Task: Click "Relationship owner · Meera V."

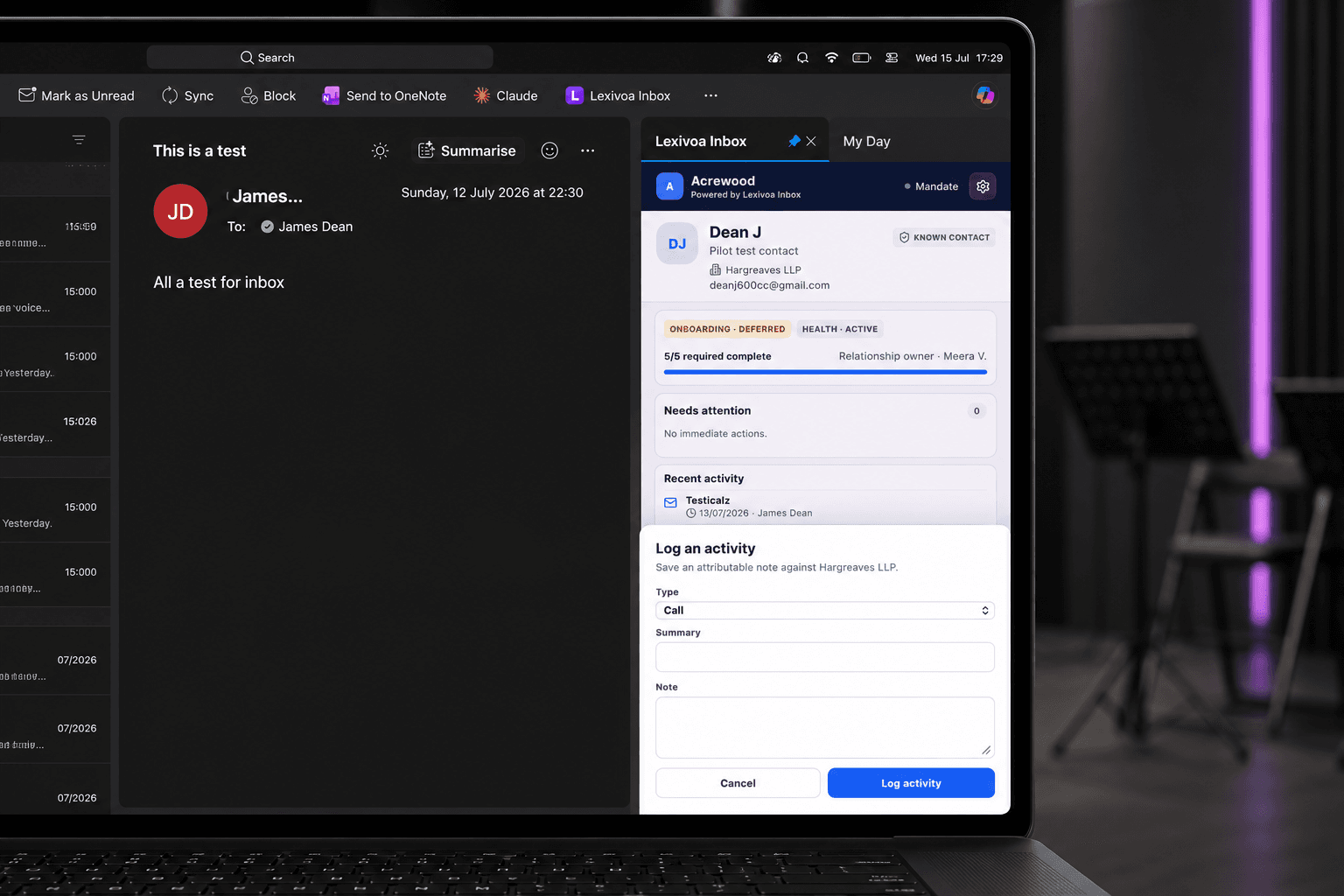Action: tap(913, 356)
